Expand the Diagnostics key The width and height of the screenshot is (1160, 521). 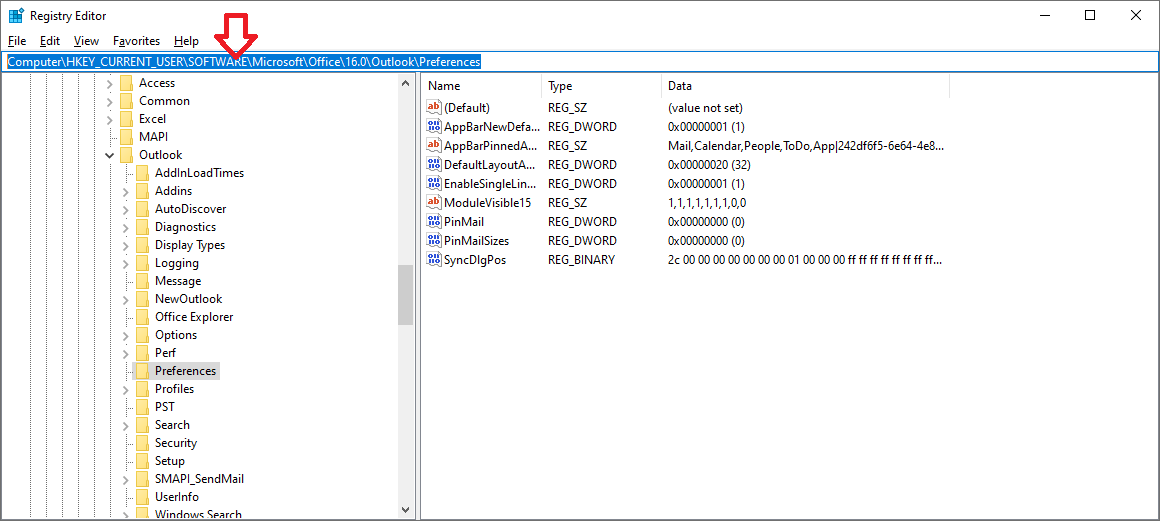[x=126, y=227]
